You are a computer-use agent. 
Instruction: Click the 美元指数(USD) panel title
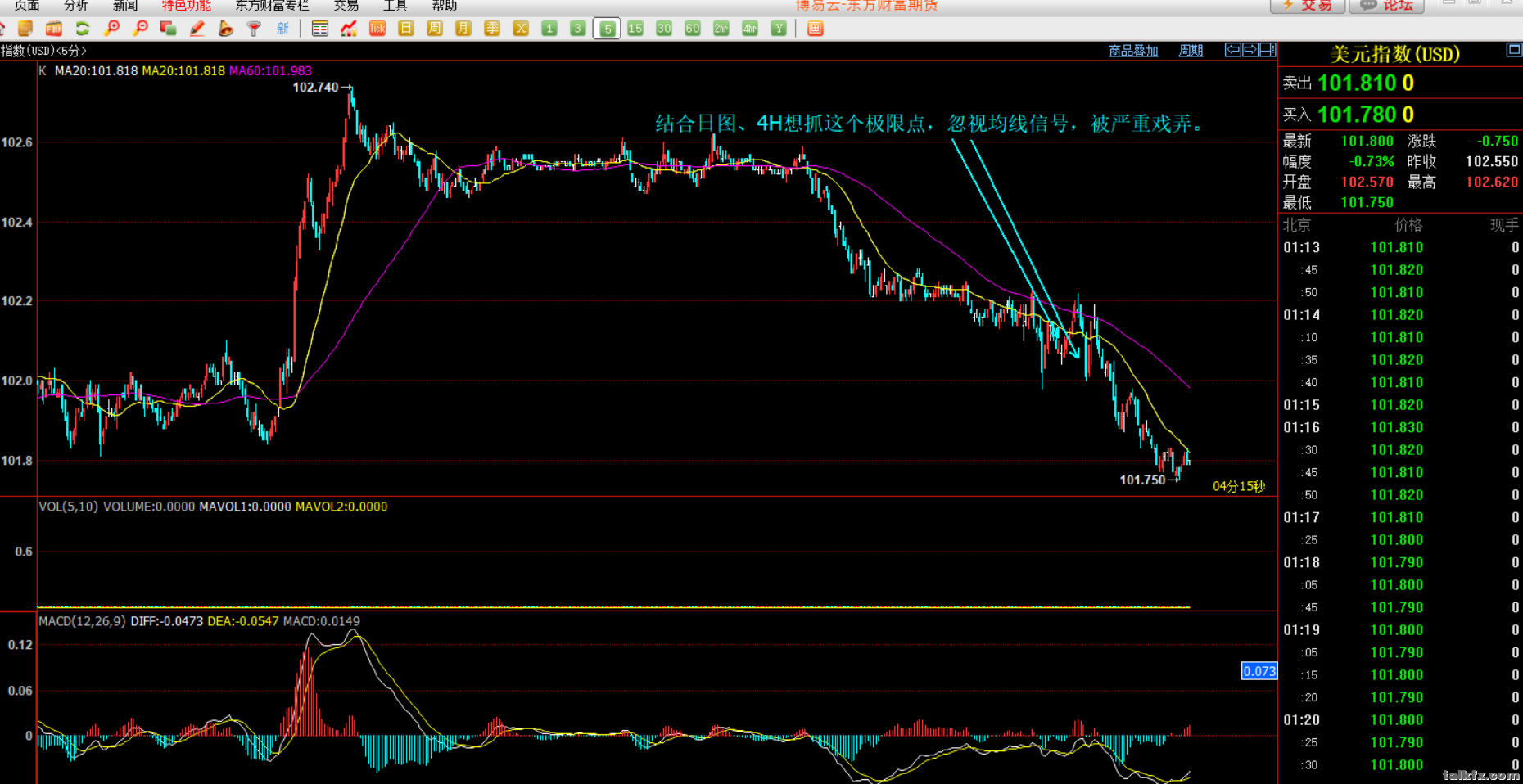click(1395, 54)
